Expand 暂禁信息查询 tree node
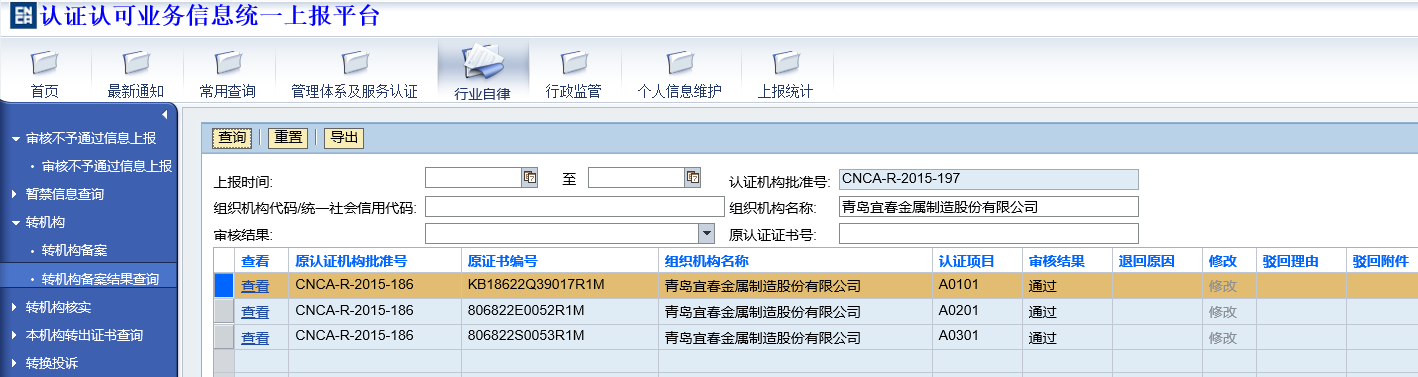Image resolution: width=1418 pixels, height=377 pixels. (x=13, y=194)
